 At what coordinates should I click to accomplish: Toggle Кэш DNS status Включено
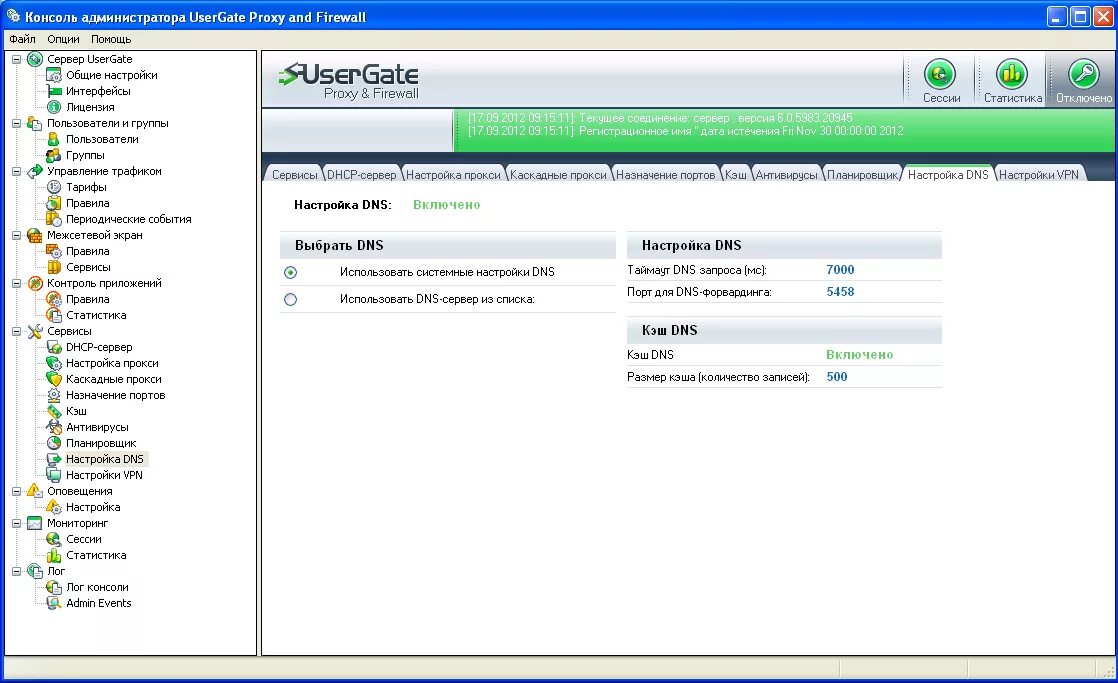[859, 354]
